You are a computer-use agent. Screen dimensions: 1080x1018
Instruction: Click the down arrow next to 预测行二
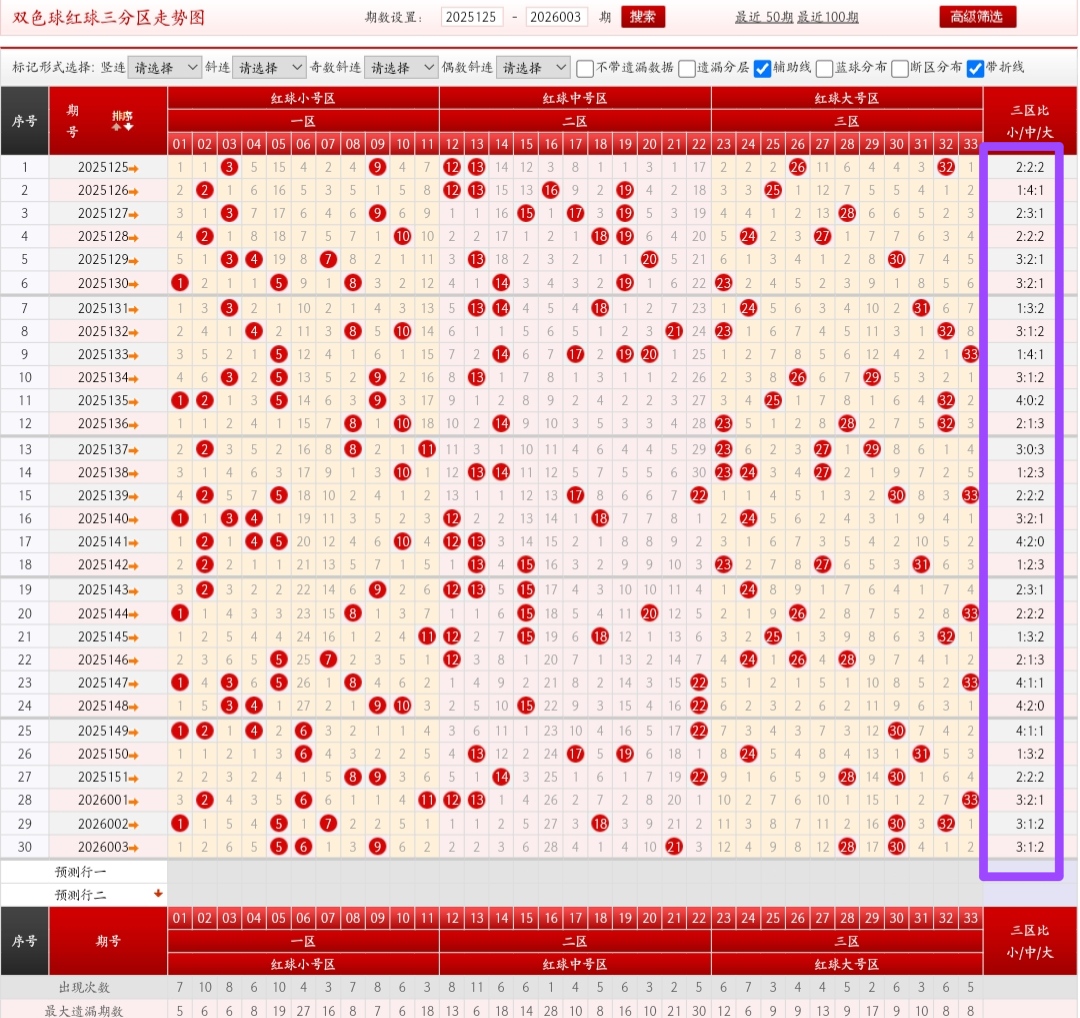coord(158,893)
